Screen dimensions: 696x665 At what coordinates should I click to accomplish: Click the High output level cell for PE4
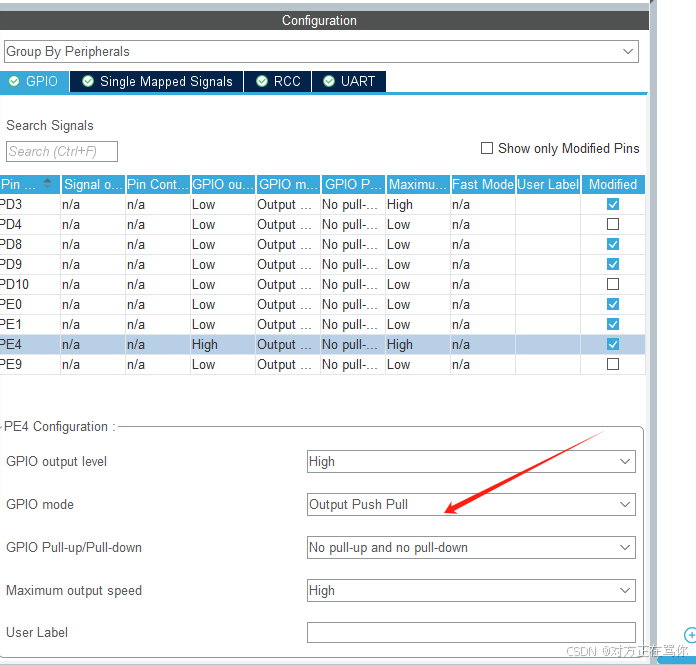coord(223,344)
